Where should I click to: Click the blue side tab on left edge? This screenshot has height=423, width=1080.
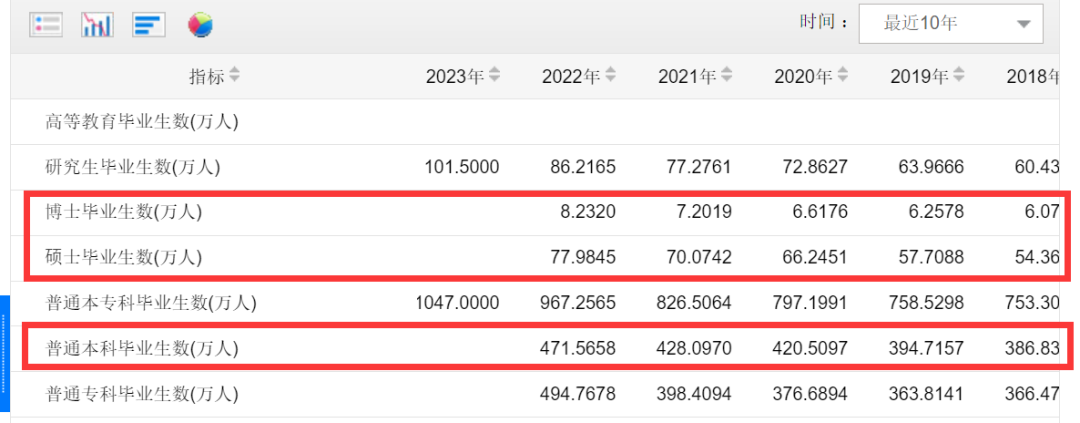click(4, 353)
